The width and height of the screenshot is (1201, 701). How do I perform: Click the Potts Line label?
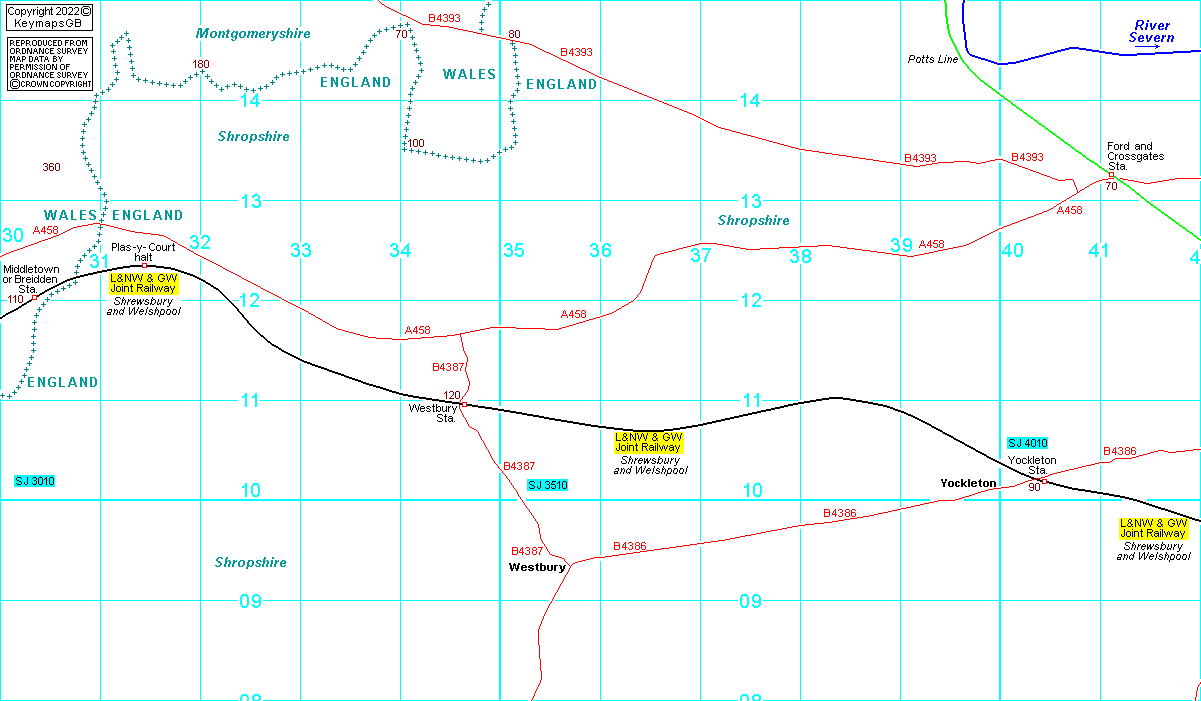pyautogui.click(x=933, y=59)
